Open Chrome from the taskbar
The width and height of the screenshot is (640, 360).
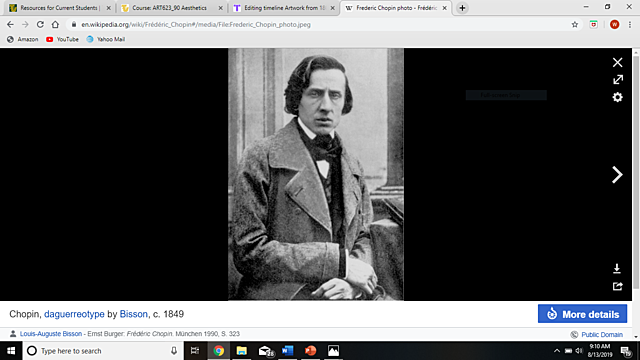tap(219, 351)
